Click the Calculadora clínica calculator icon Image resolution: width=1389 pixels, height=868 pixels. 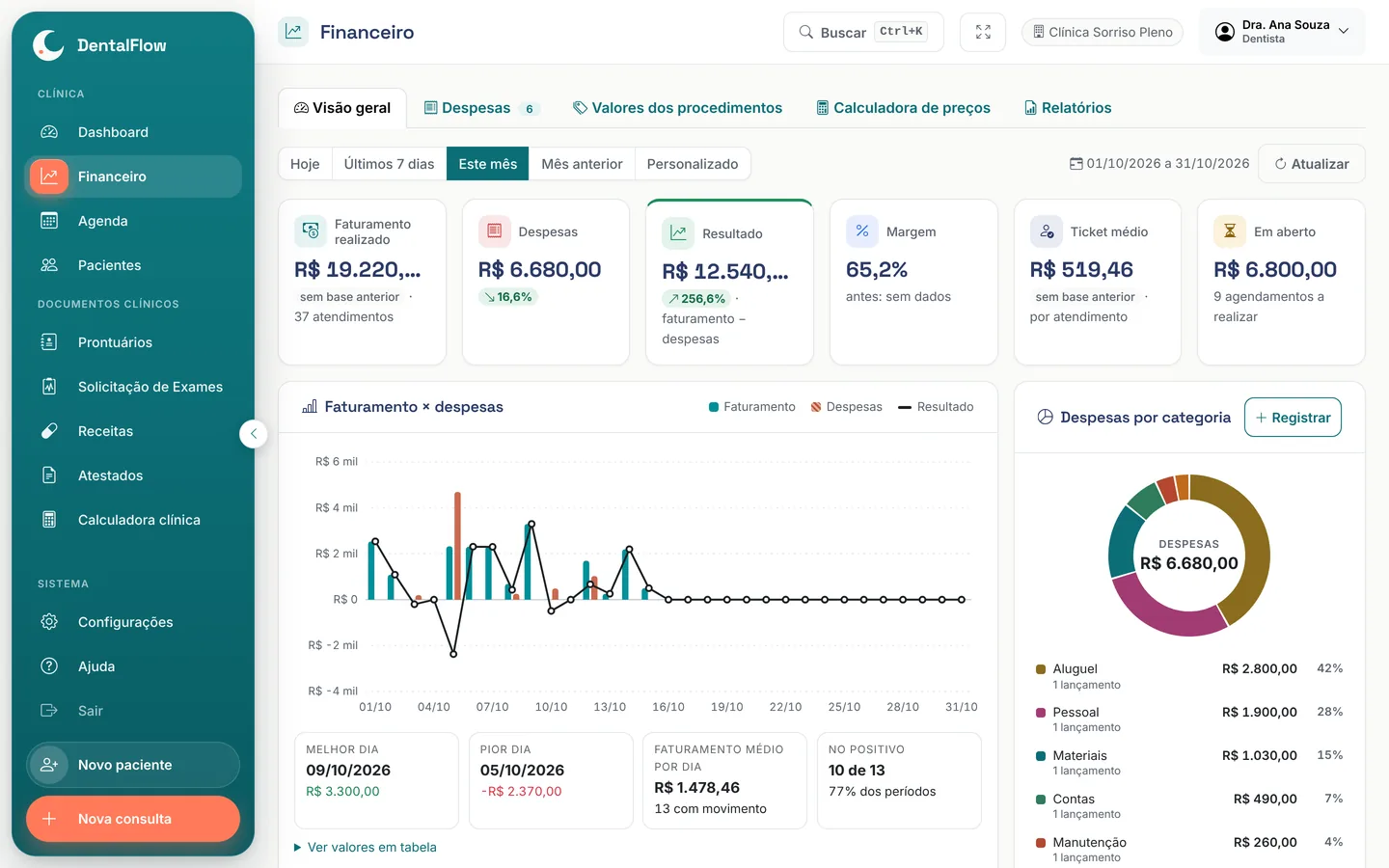tap(49, 520)
